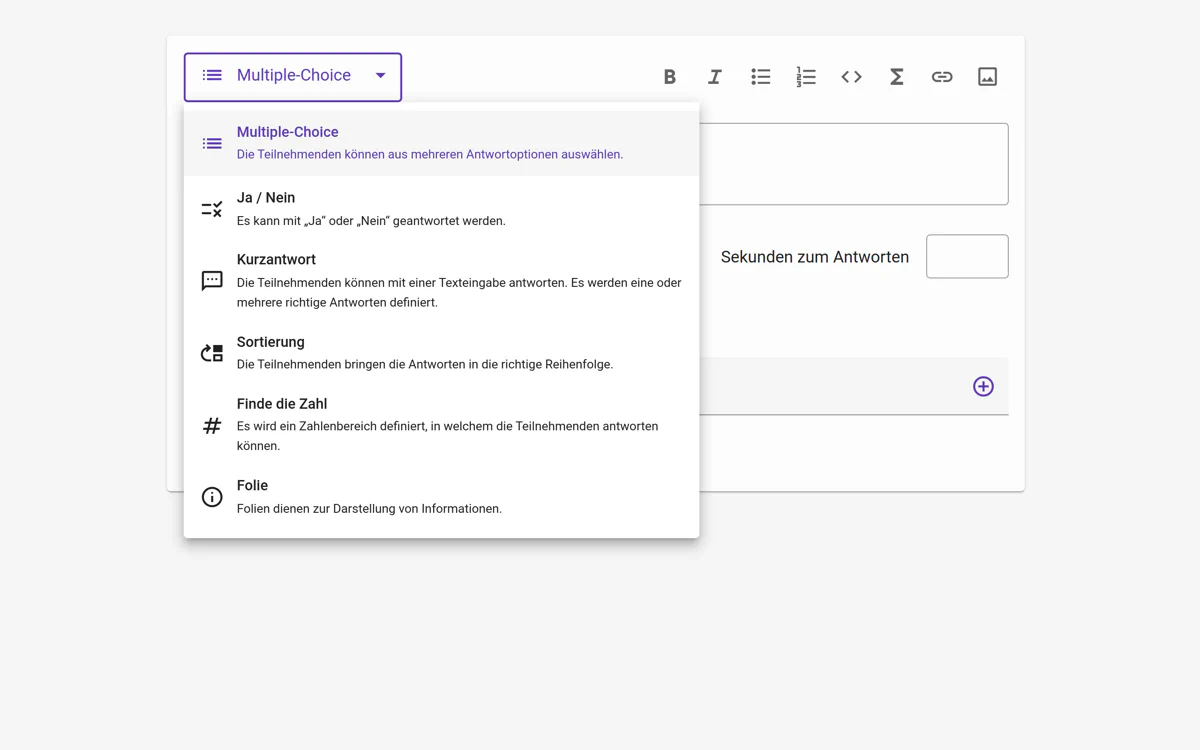Choose the Ja / Nein question type
This screenshot has width=1200, height=750.
click(440, 209)
